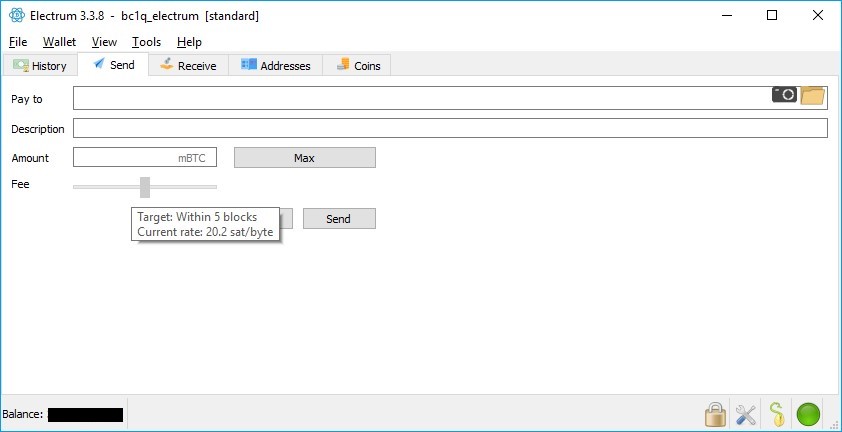Click the Max amount button
The image size is (842, 432).
pyautogui.click(x=304, y=158)
